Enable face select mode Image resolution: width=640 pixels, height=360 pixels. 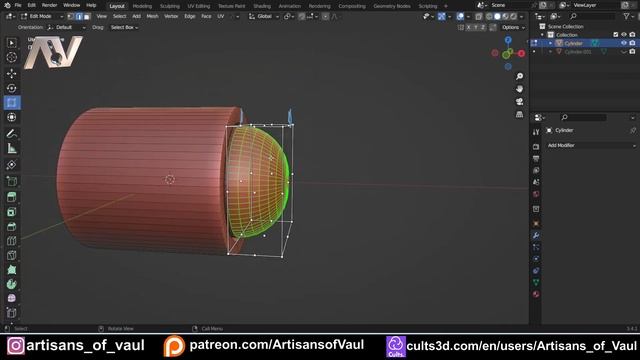coord(87,17)
